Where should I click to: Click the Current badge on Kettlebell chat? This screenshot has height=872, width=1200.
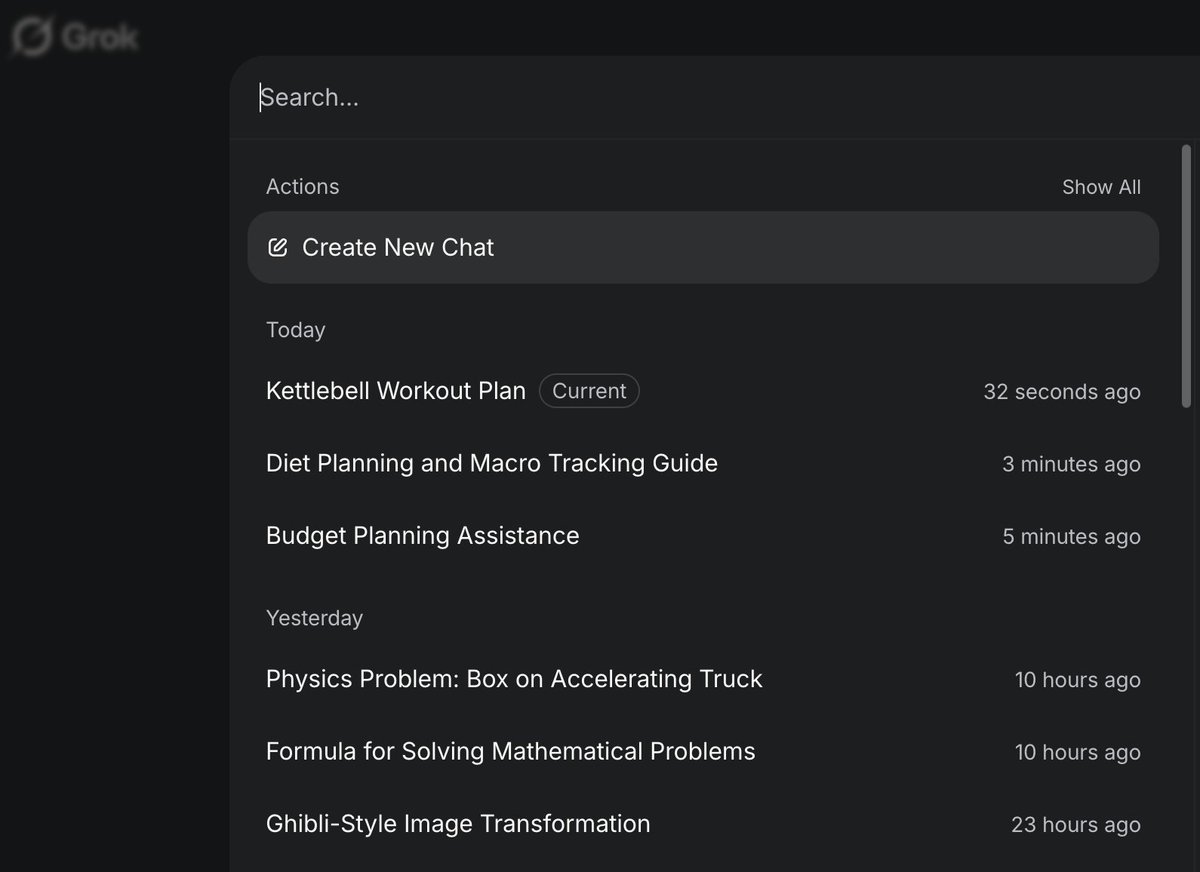pos(589,391)
